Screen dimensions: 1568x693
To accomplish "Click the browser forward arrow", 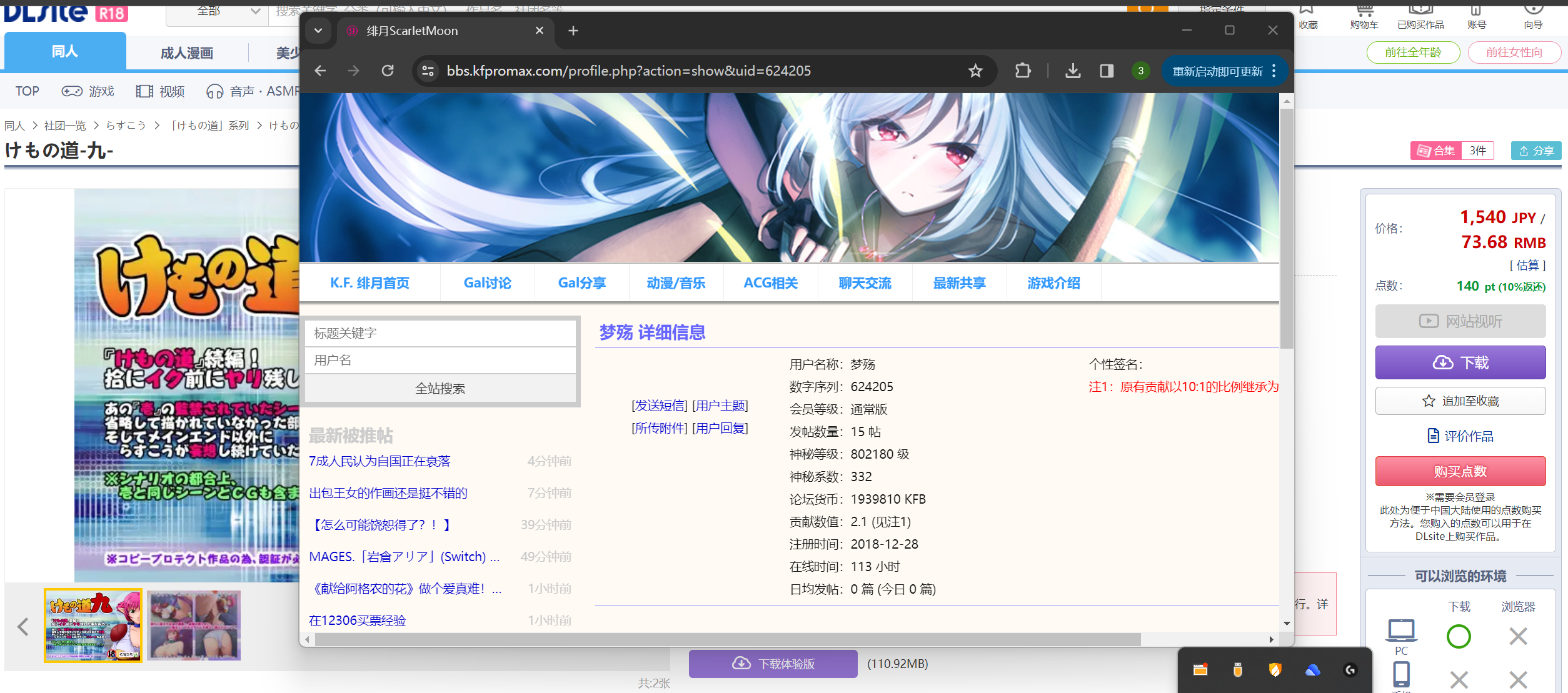I will pyautogui.click(x=354, y=71).
